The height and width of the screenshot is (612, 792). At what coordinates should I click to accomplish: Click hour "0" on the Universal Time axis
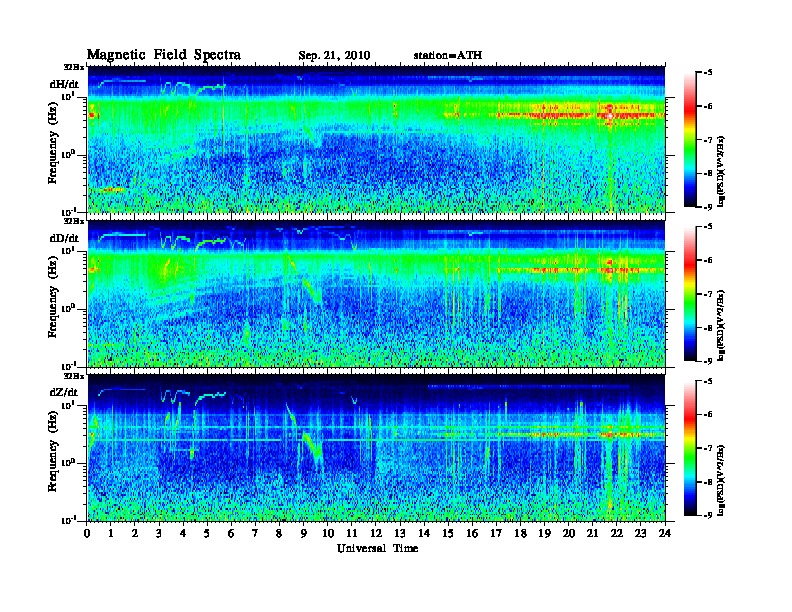click(x=87, y=534)
